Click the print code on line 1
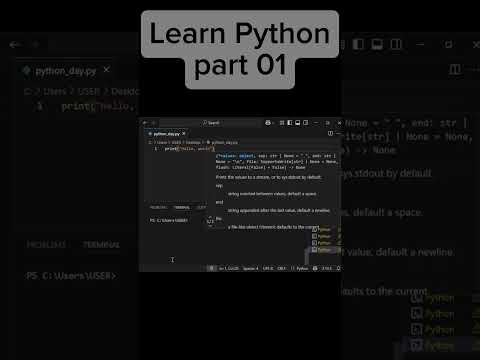The image size is (480, 360). (189, 149)
